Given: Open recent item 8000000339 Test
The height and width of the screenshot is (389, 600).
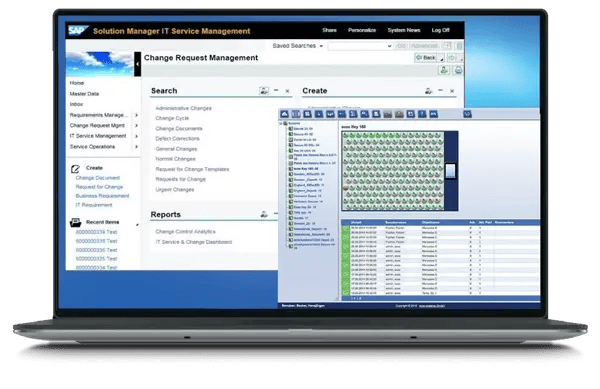Looking at the screenshot, I should click(x=96, y=232).
